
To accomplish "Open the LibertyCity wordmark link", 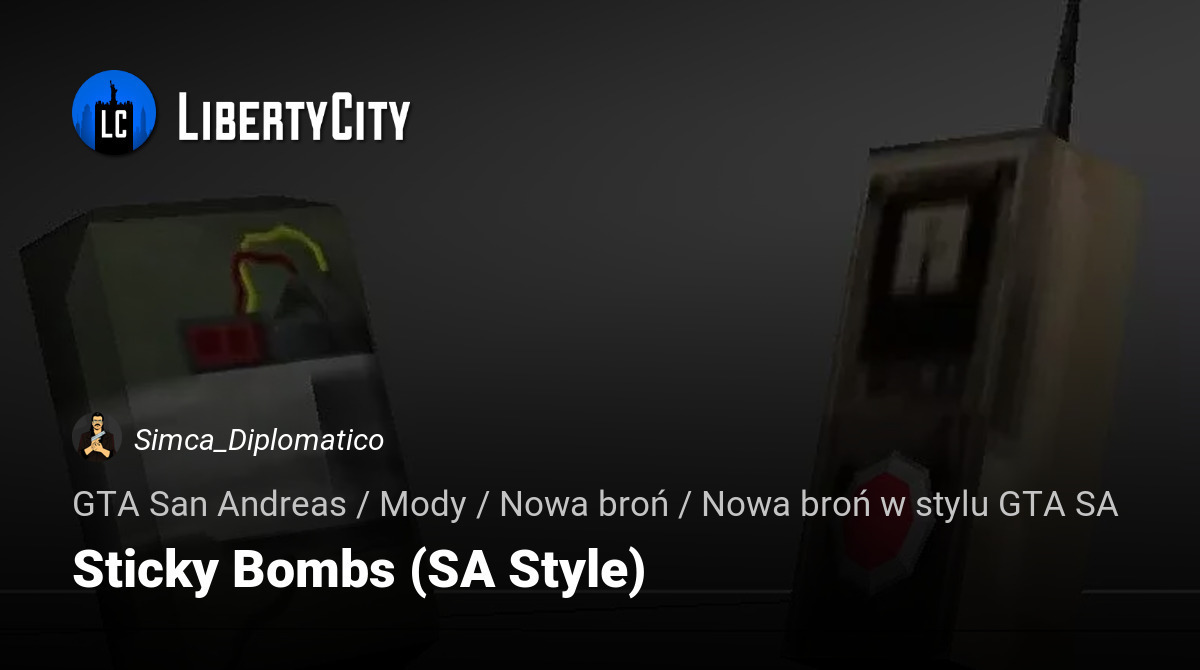I will (294, 116).
